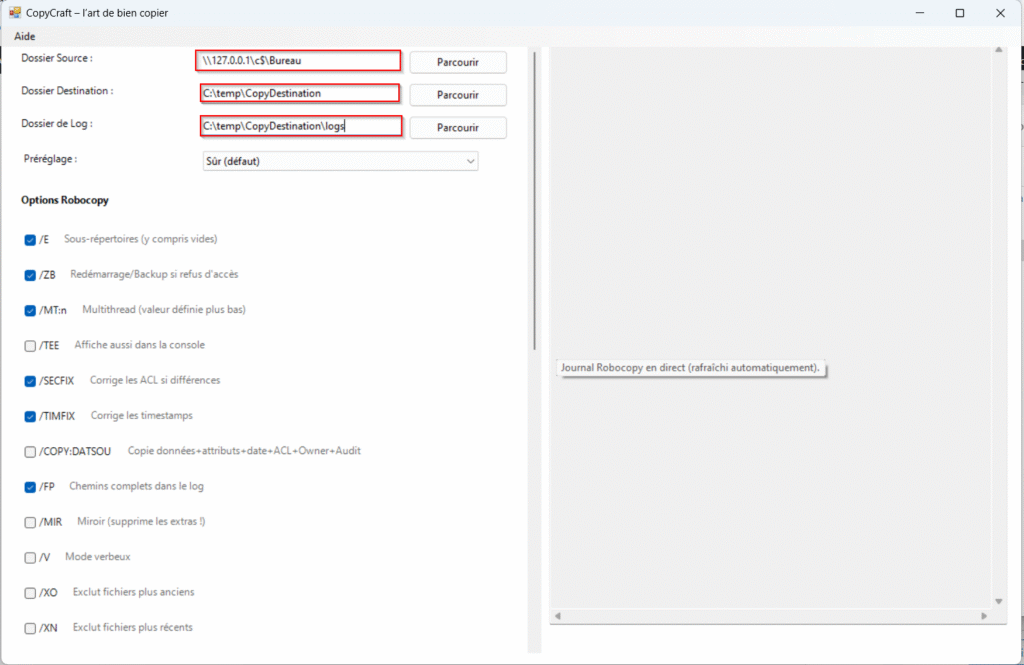
Task: Minimize the CopyCraft window
Action: tap(920, 12)
